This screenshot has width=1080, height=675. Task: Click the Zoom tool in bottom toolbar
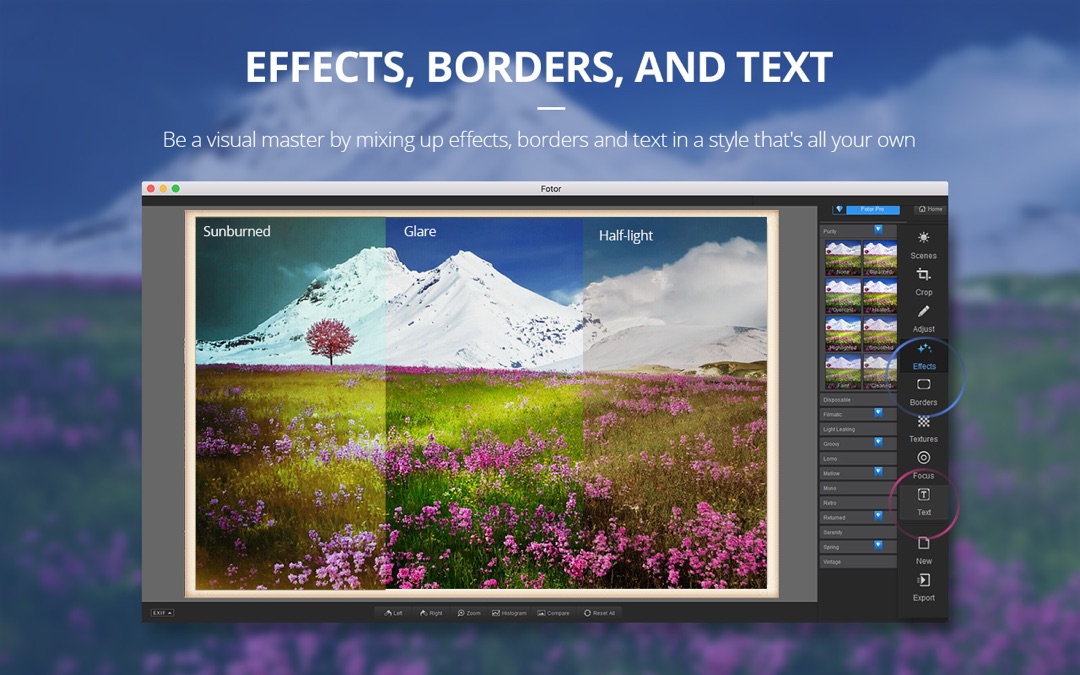(x=469, y=612)
